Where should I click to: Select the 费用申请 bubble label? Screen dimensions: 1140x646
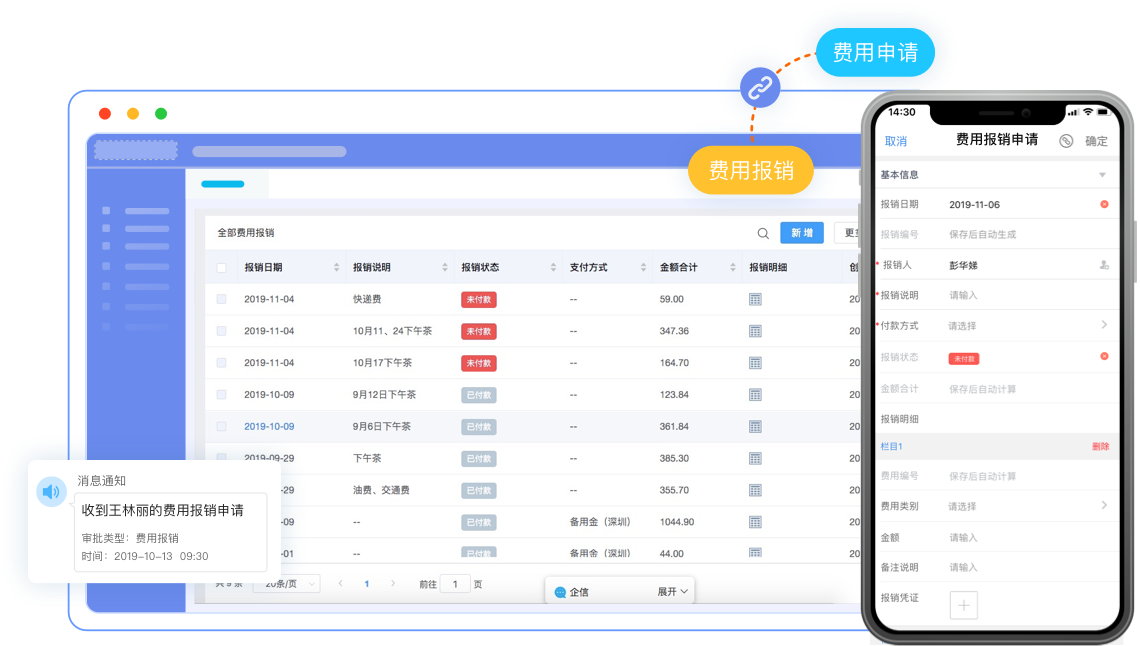[876, 53]
